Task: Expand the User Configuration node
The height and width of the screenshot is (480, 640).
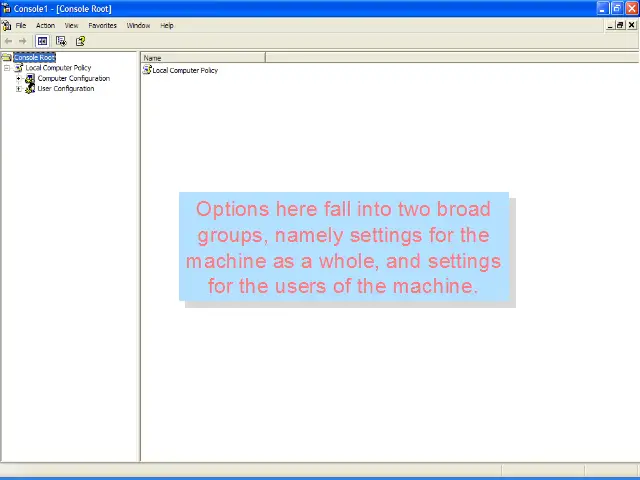Action: pyautogui.click(x=19, y=89)
